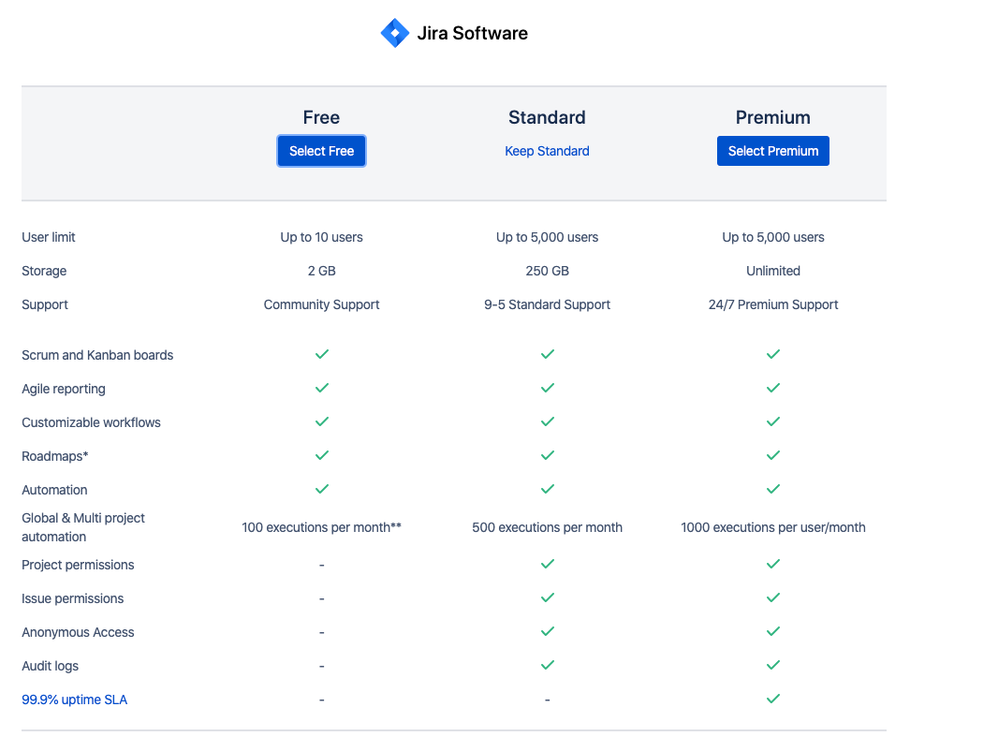This screenshot has width=998, height=739.
Task: Click the Premium checkmark for 99.9% uptime SLA
Action: tap(773, 699)
